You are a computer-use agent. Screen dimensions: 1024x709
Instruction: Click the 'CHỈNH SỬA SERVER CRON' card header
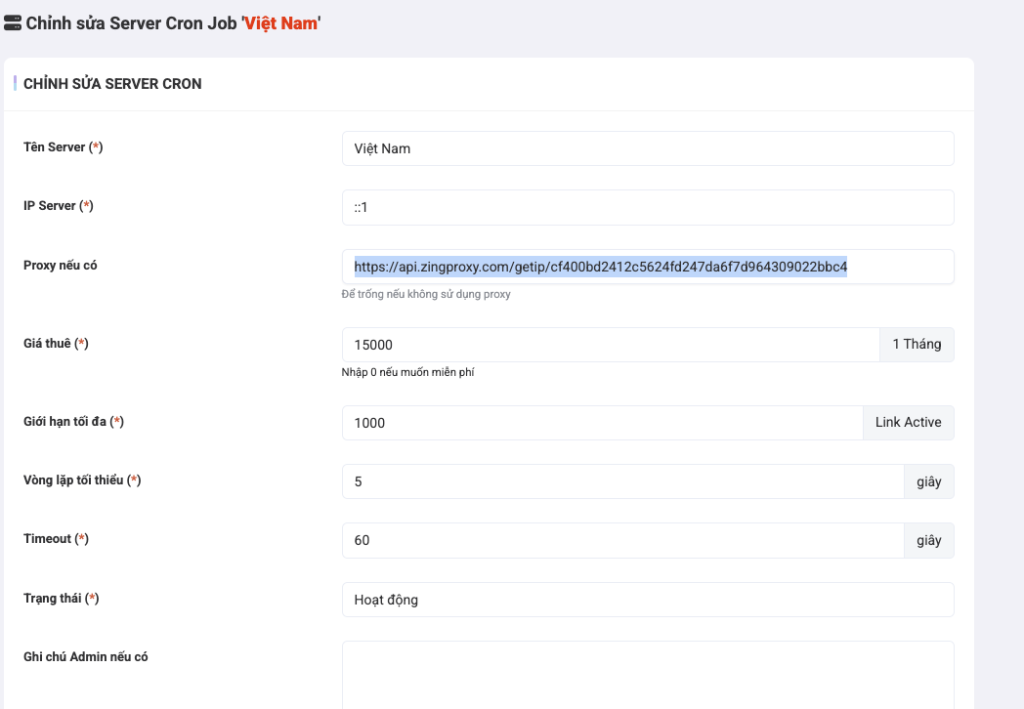tap(112, 84)
